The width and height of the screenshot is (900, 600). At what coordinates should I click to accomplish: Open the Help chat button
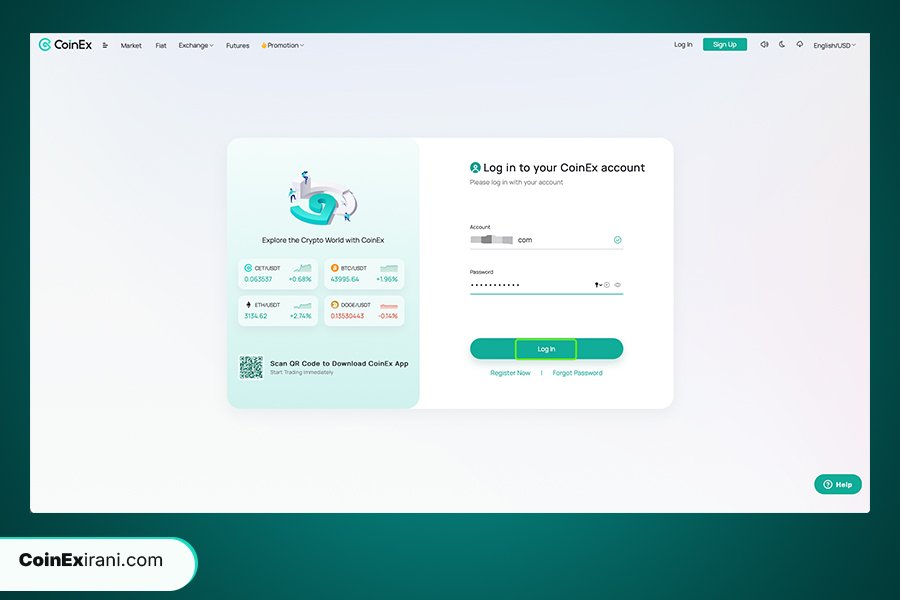click(x=837, y=484)
